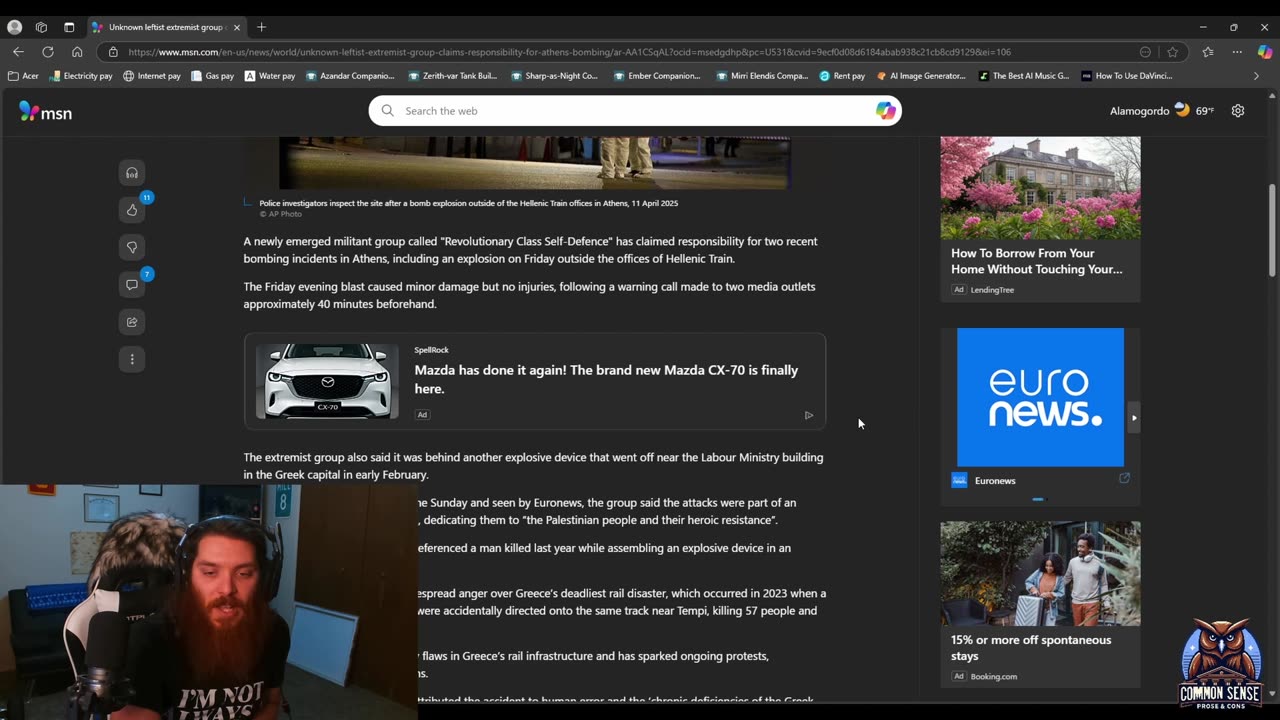This screenshot has height=720, width=1280.
Task: Open the 'Electricity pay' bookmark
Action: 81,76
